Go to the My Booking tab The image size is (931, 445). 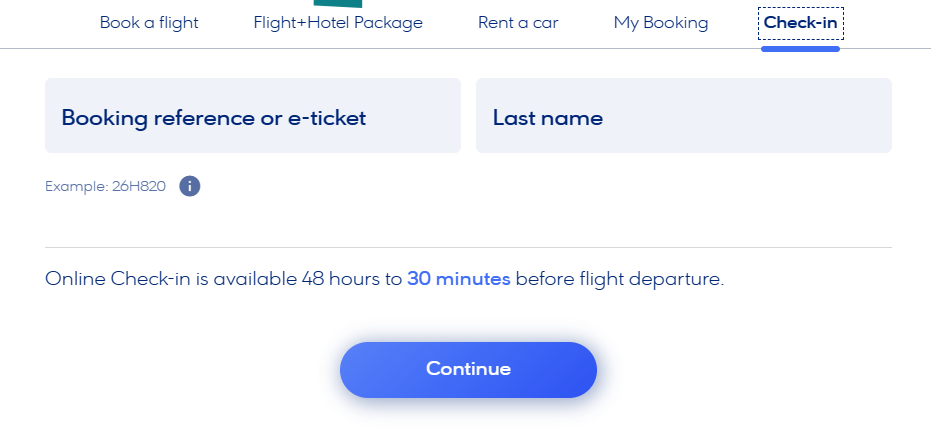661,23
